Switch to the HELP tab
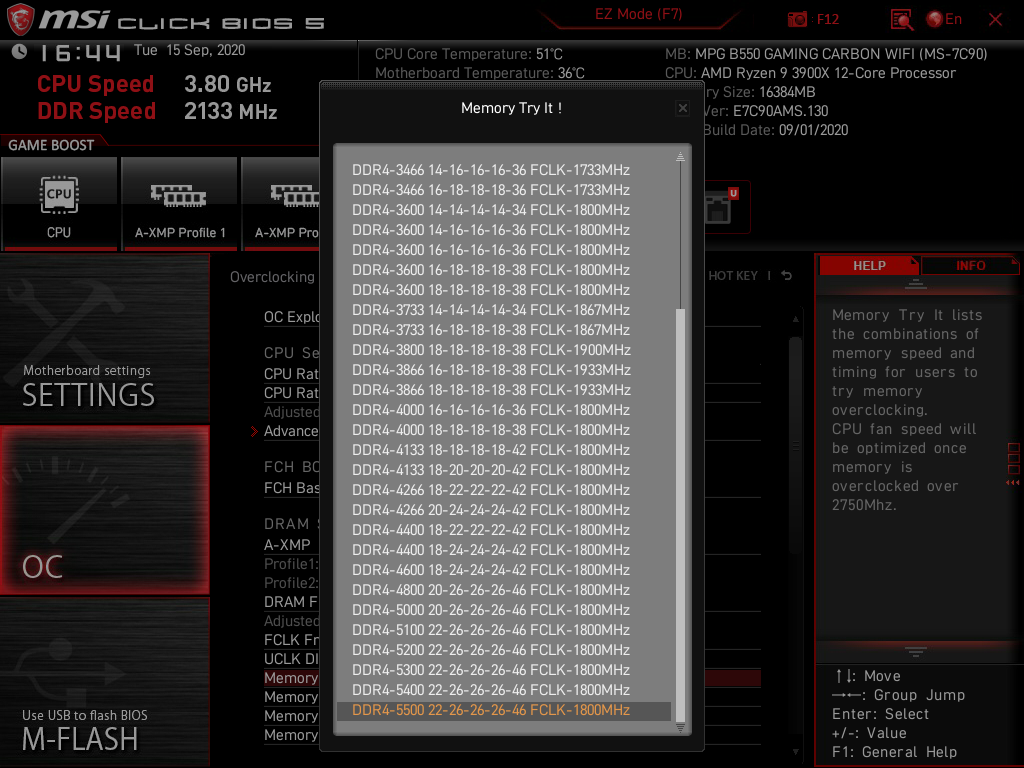This screenshot has height=768, width=1024. (869, 266)
